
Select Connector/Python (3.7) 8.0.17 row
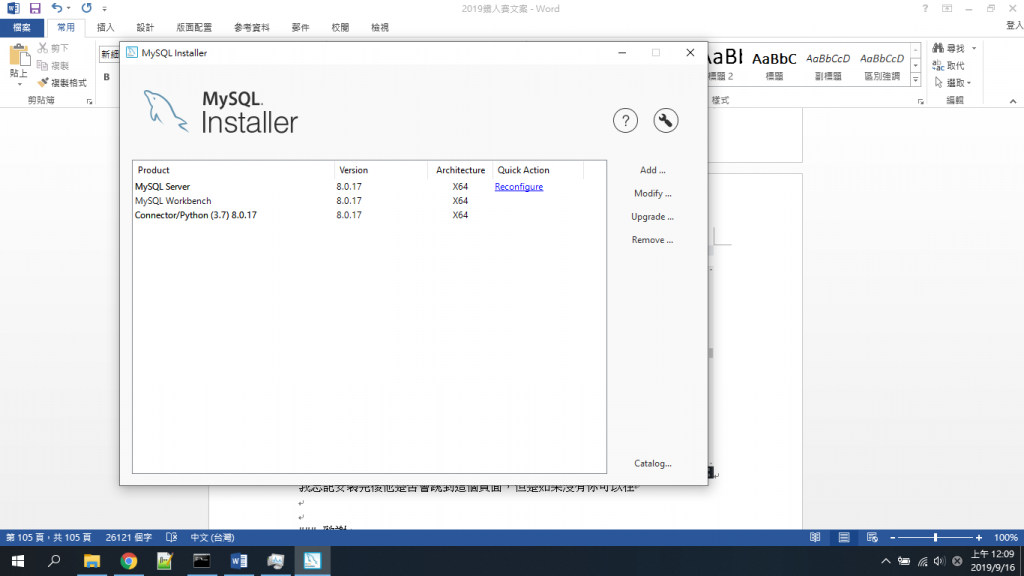[369, 215]
